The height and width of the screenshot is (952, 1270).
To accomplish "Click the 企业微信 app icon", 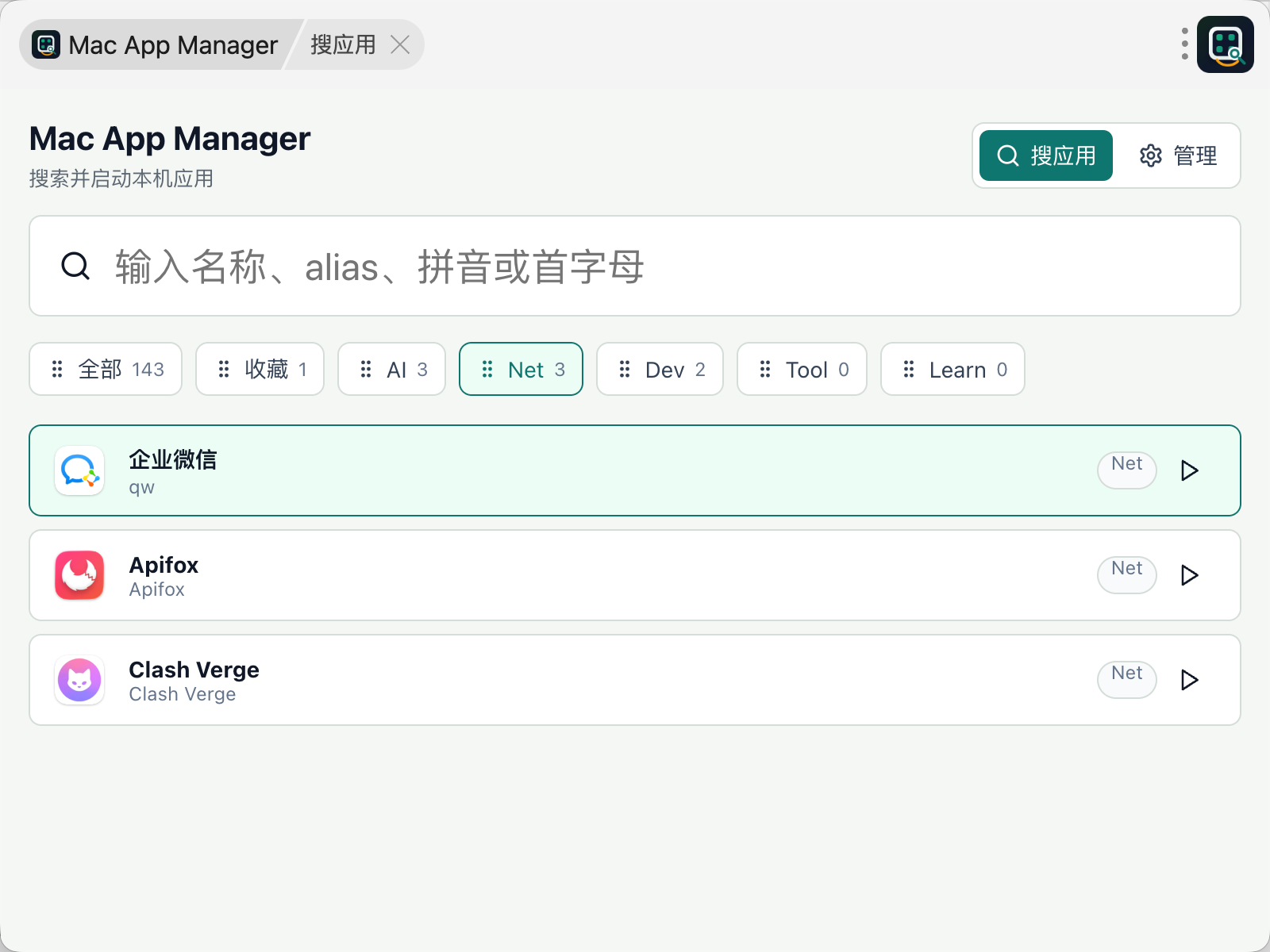I will 79,470.
